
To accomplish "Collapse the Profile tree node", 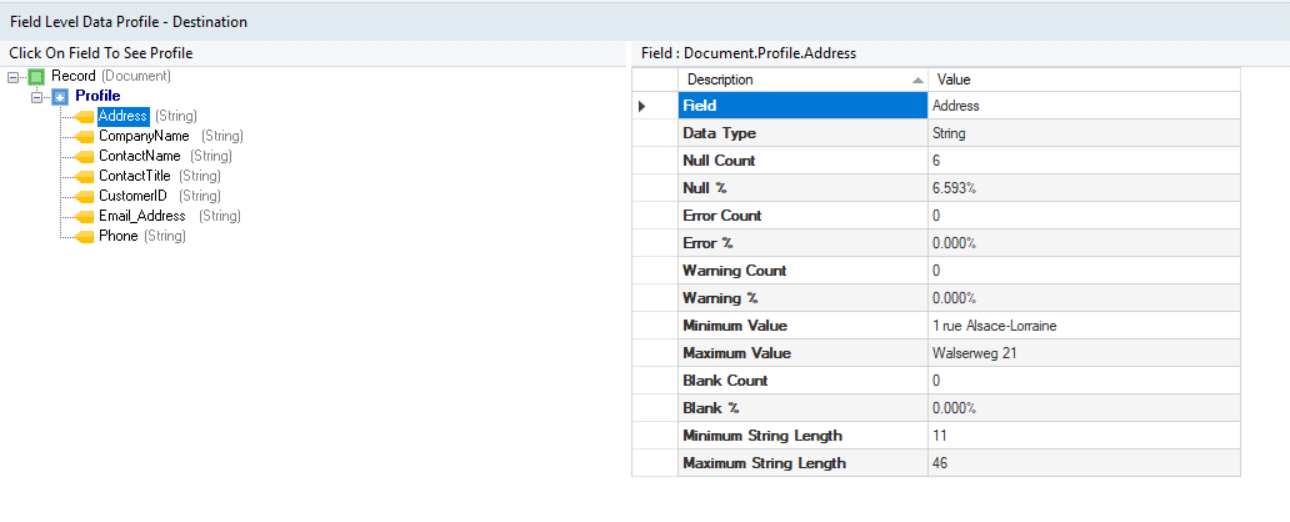I will coord(37,97).
